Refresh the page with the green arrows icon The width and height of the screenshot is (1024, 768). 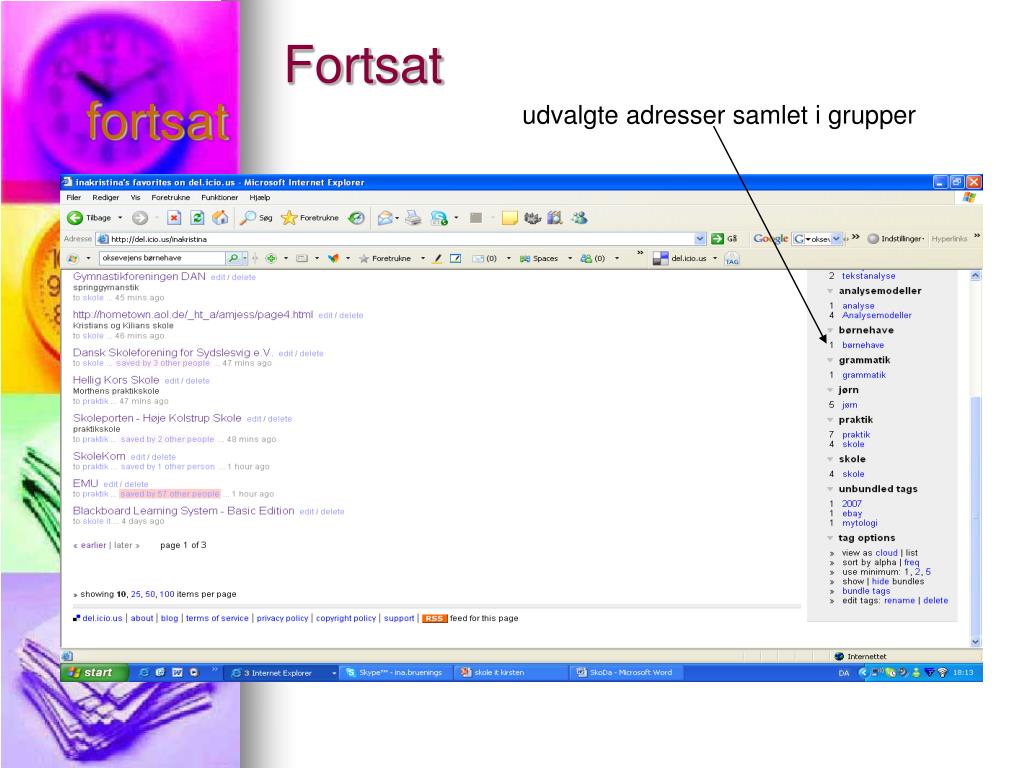point(197,218)
